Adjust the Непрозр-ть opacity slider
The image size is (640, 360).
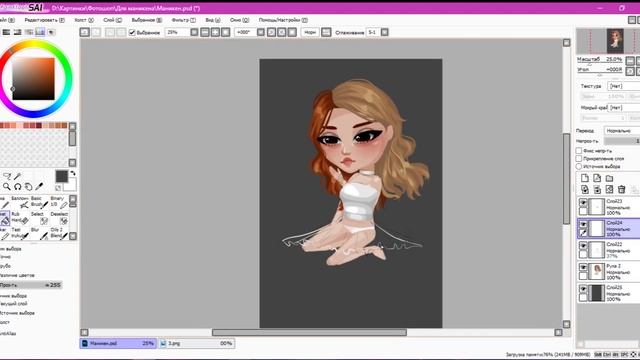pyautogui.click(x=622, y=141)
